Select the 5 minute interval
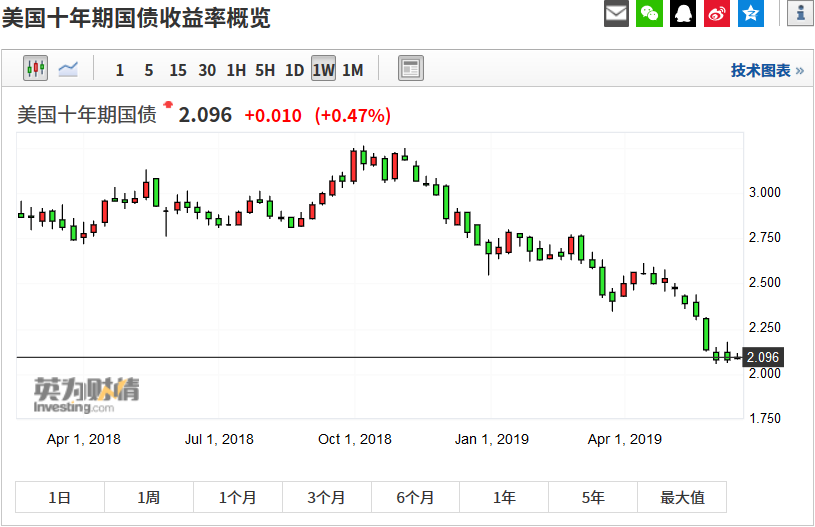This screenshot has height=527, width=815. point(149,70)
